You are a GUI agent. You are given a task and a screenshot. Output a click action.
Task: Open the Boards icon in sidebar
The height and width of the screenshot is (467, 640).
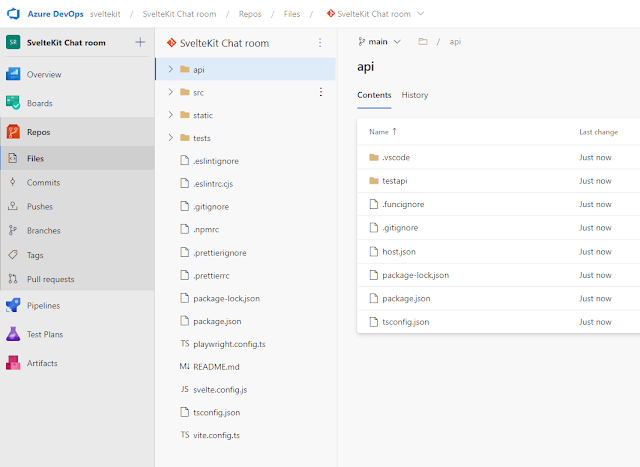click(x=13, y=103)
